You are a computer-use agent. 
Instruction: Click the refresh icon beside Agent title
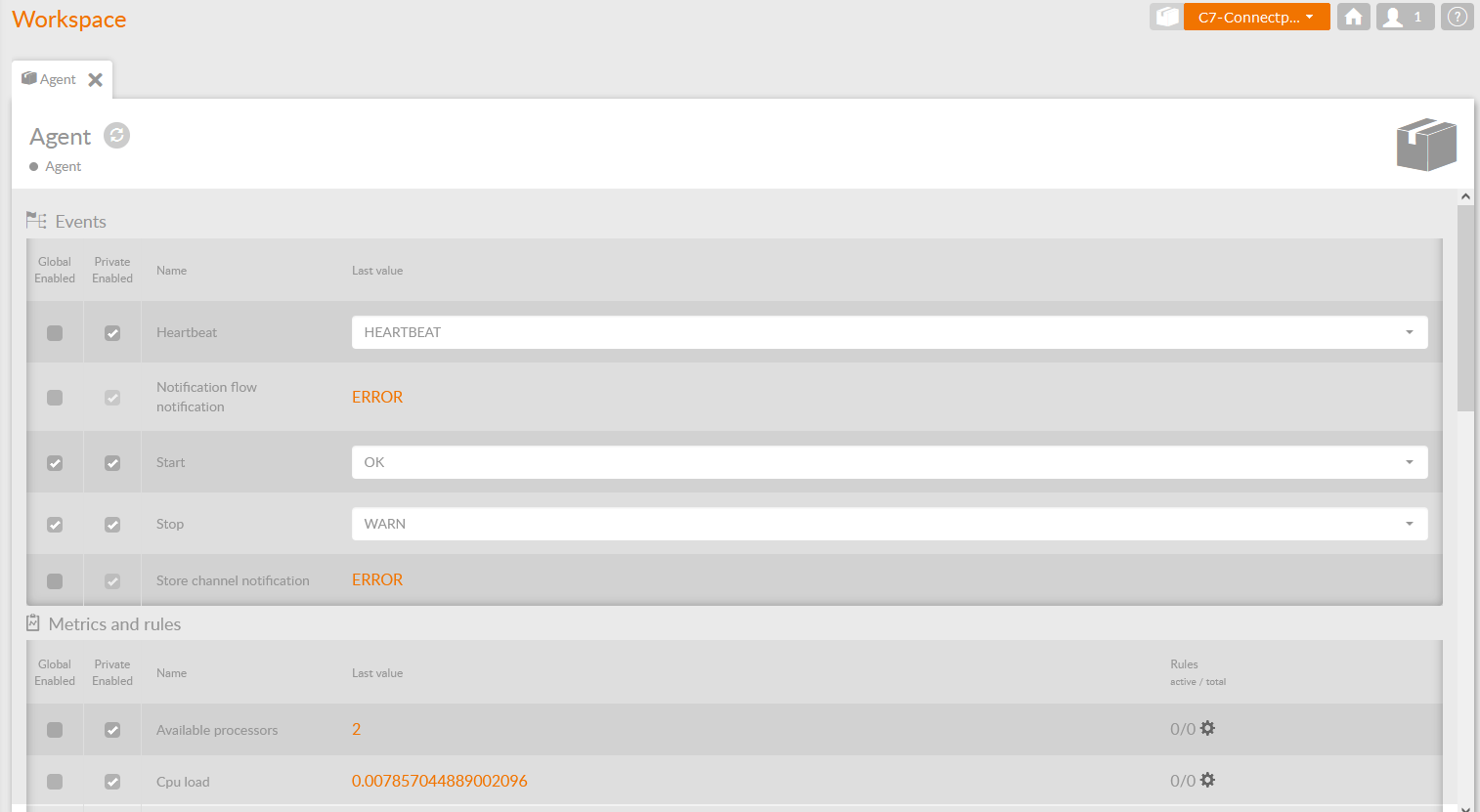[x=117, y=136]
